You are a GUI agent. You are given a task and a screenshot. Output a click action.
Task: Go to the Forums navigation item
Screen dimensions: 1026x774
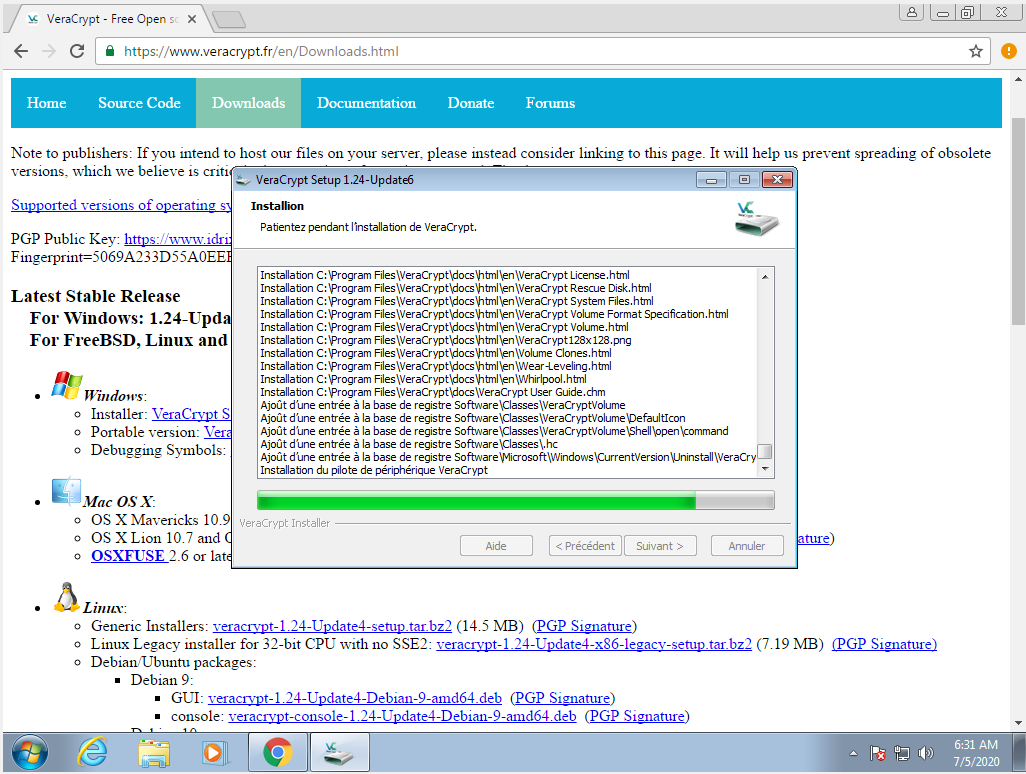(550, 103)
